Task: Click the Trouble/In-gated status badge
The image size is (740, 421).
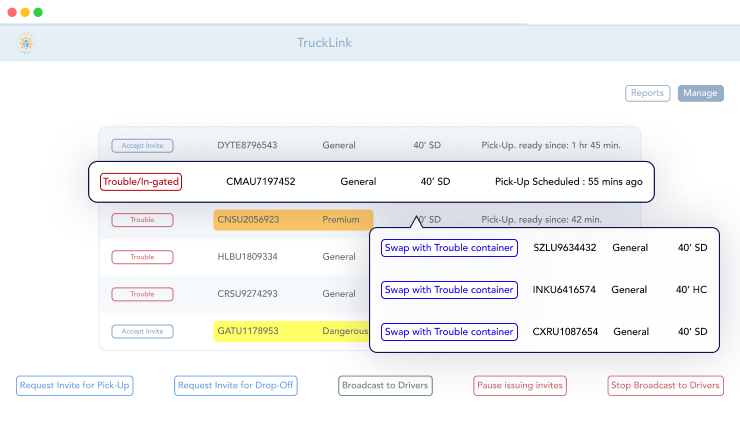Action: [141, 182]
